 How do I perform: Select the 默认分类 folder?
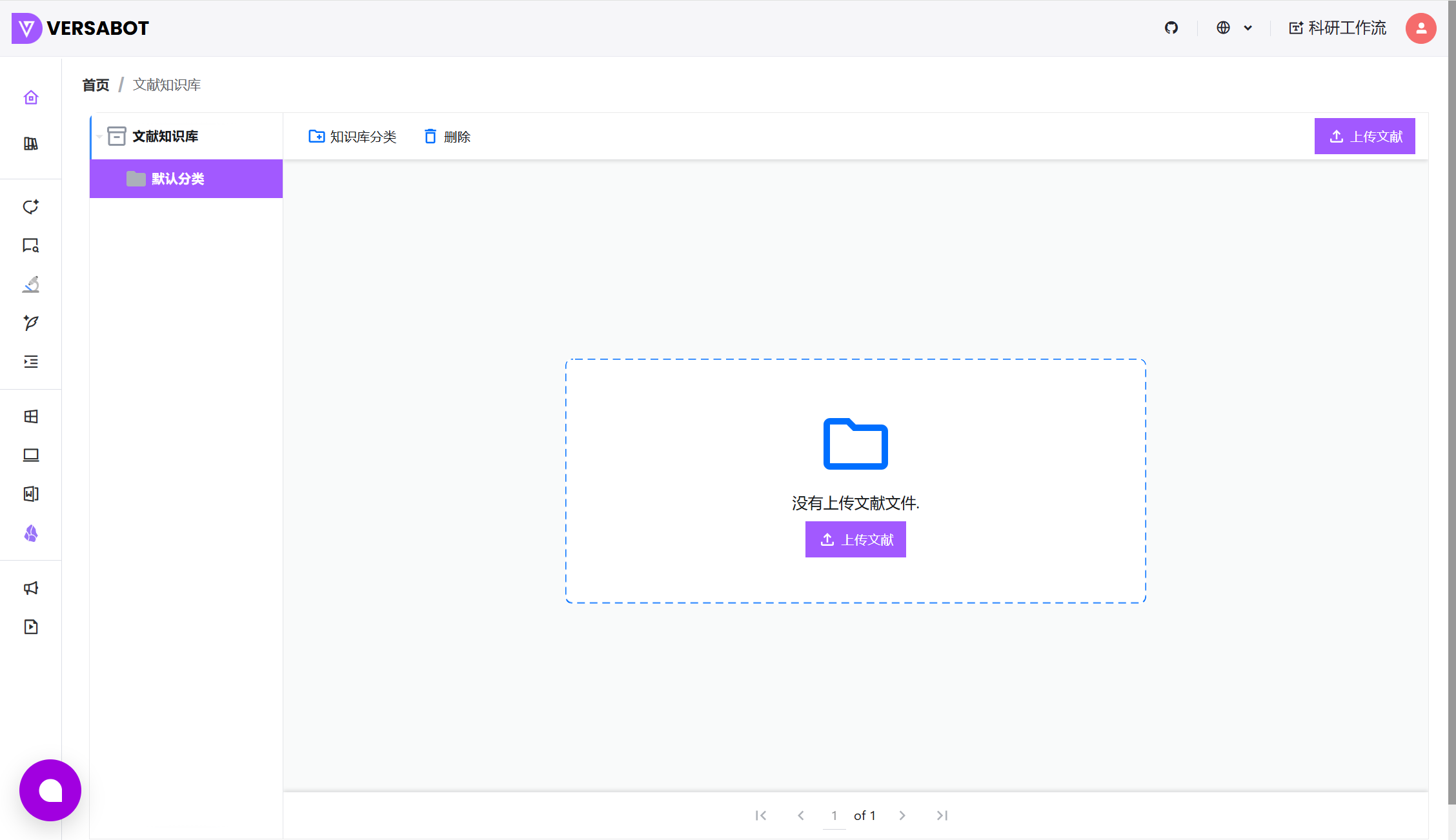click(x=178, y=179)
